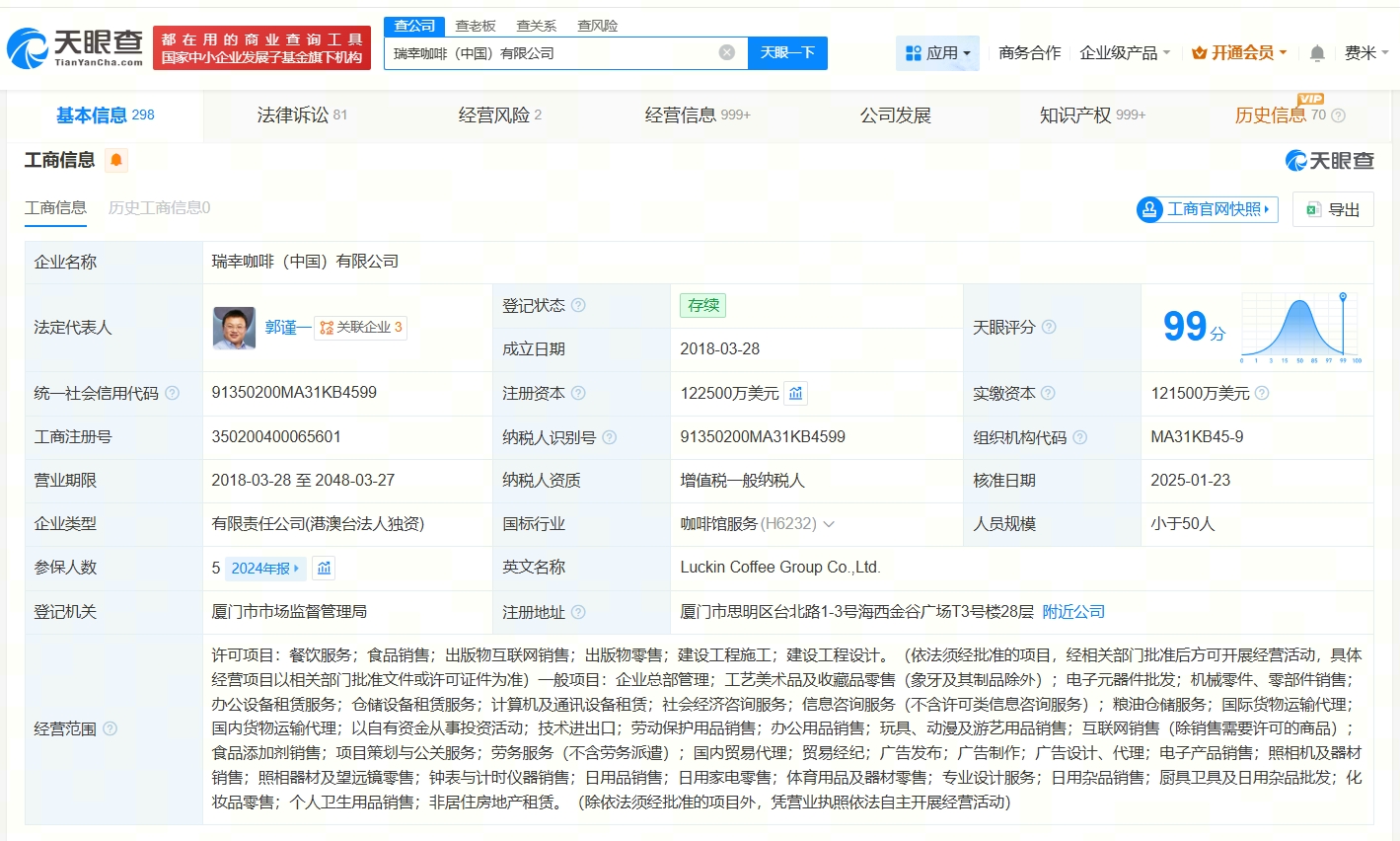1400x841 pixels.
Task: Open help icon next to 天眼评分
Action: tap(1049, 327)
